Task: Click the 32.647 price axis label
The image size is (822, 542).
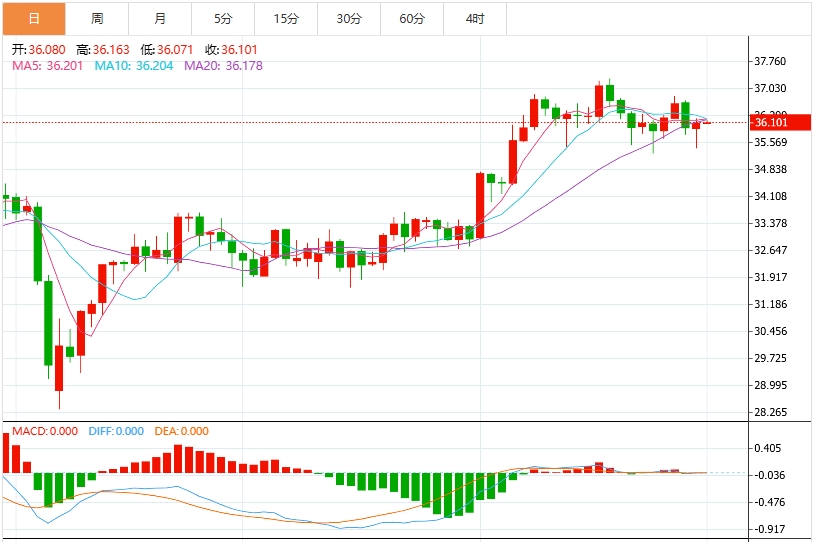Action: [x=770, y=250]
